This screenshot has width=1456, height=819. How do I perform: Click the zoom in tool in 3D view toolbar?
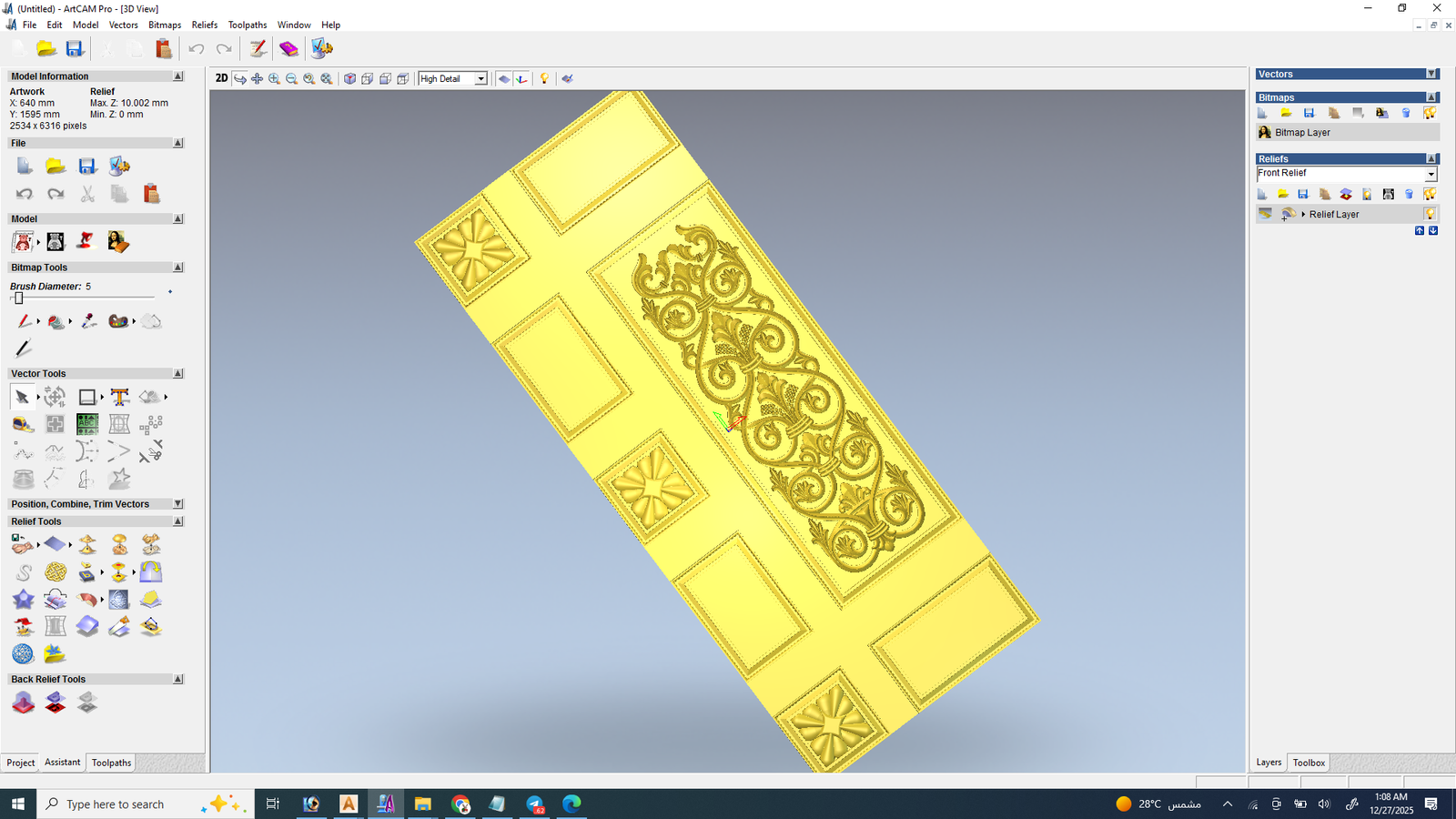coord(274,79)
